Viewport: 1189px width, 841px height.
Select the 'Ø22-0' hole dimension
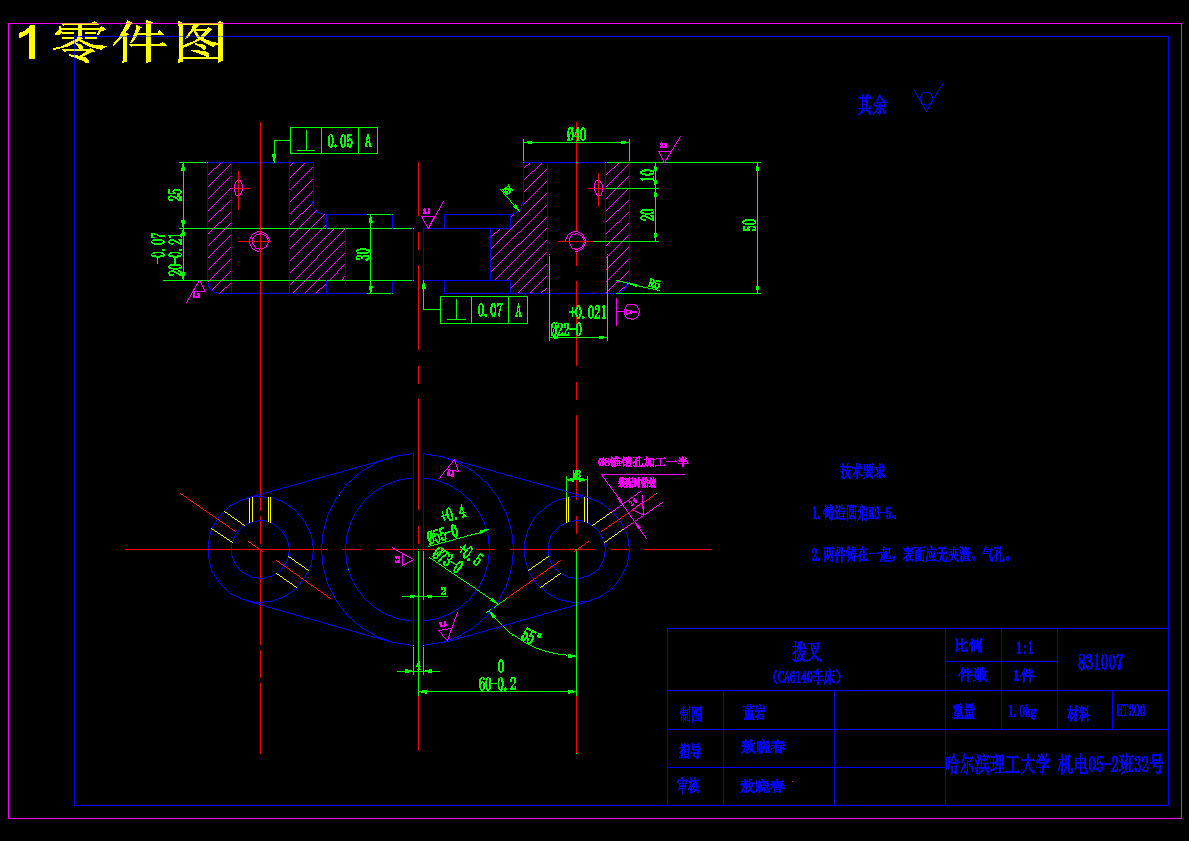click(566, 330)
